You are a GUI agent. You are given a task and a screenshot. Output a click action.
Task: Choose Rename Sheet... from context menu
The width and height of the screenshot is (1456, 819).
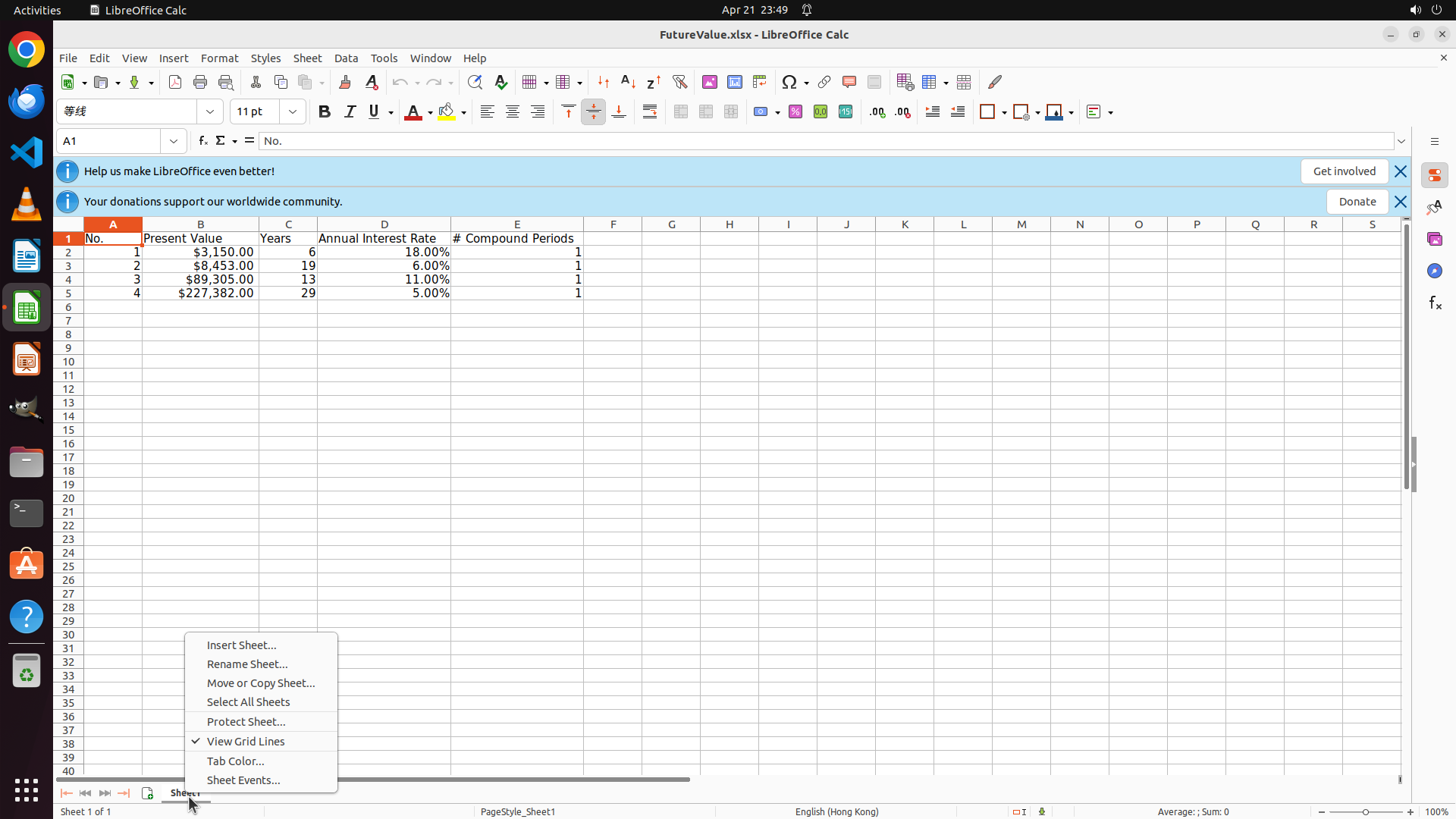[x=247, y=664]
